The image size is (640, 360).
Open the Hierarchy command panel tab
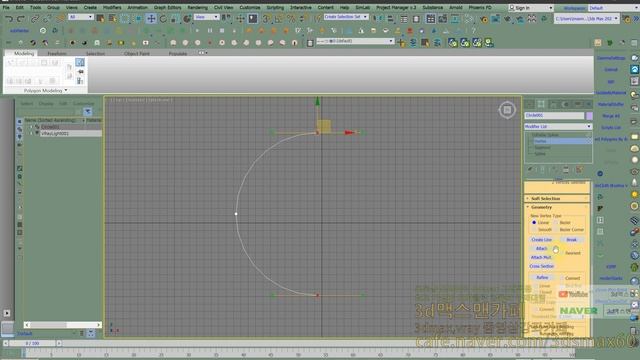(553, 104)
